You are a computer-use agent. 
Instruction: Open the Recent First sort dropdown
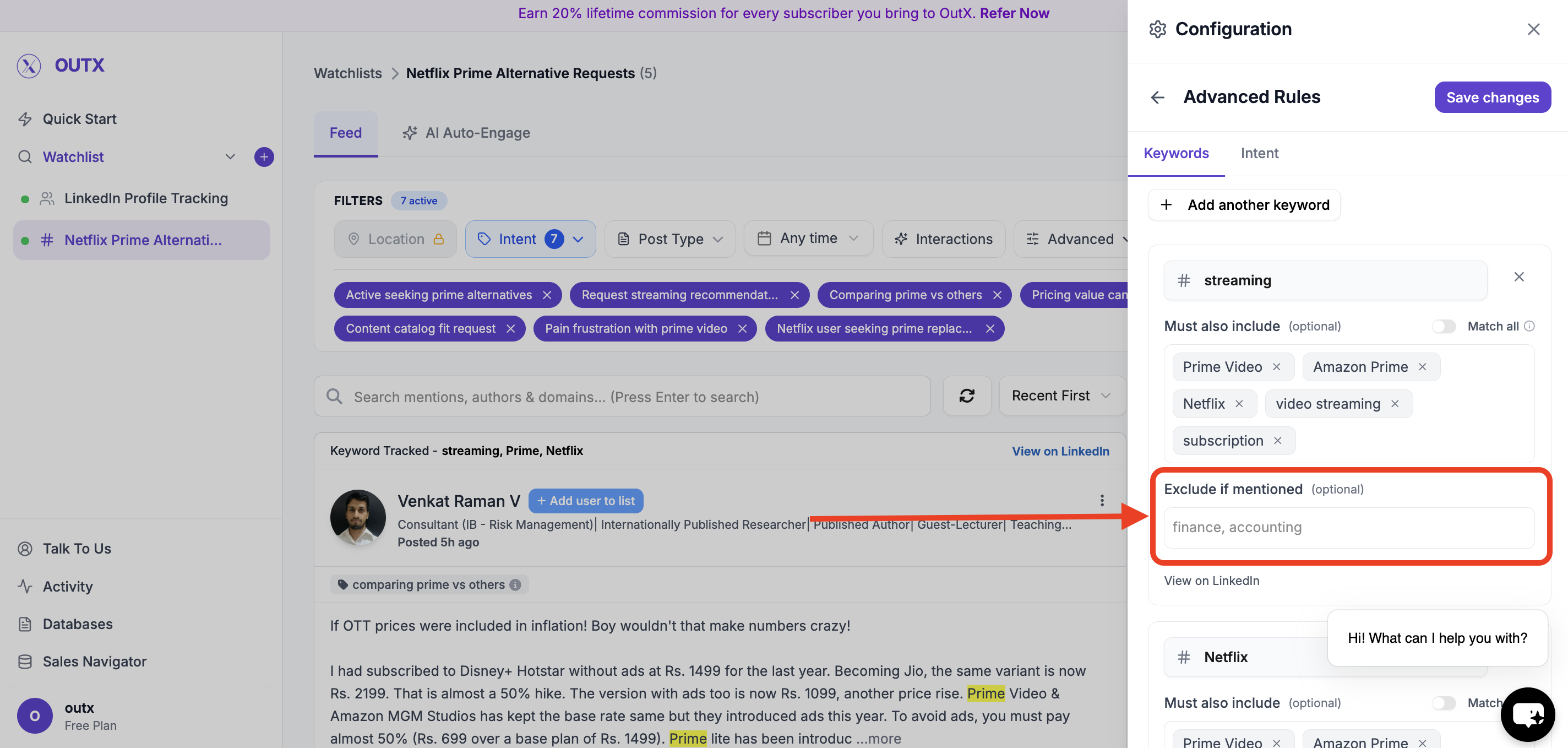(x=1061, y=396)
